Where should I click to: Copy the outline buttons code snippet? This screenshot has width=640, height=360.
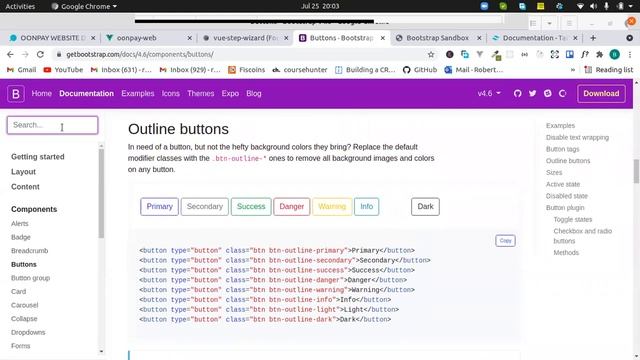coord(505,241)
